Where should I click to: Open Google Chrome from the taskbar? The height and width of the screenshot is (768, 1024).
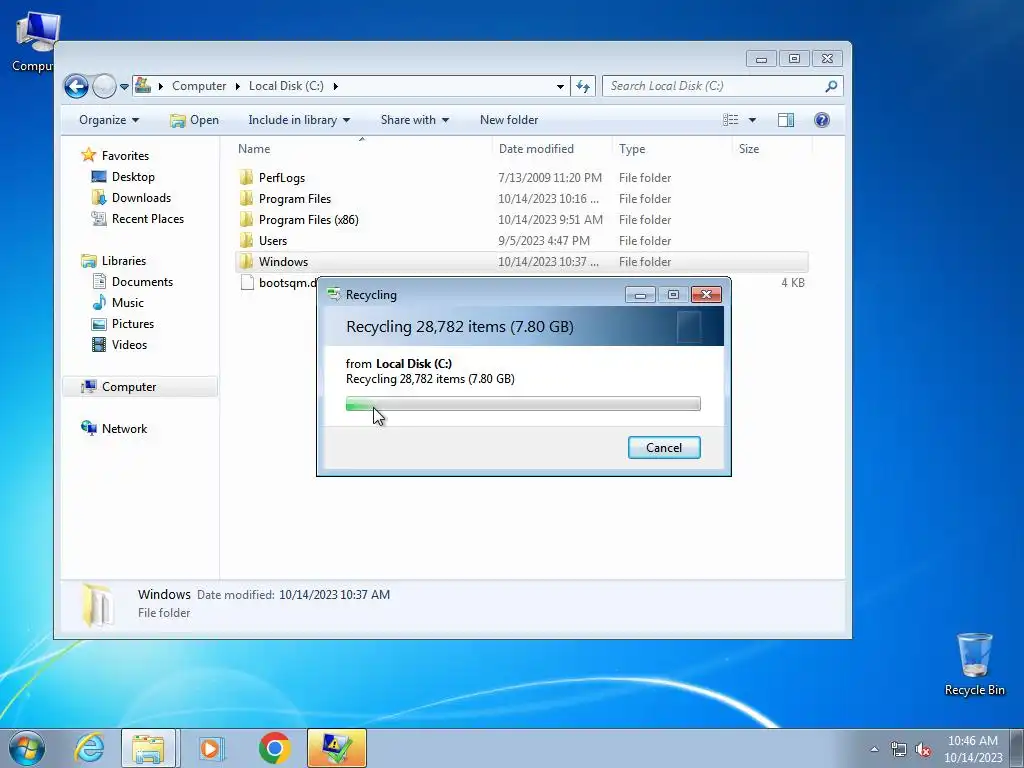pos(274,748)
